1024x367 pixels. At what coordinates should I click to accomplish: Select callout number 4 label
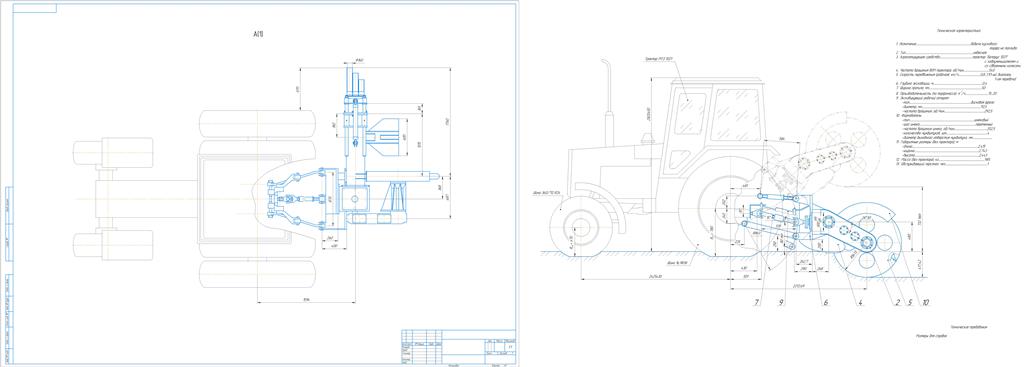pos(860,302)
